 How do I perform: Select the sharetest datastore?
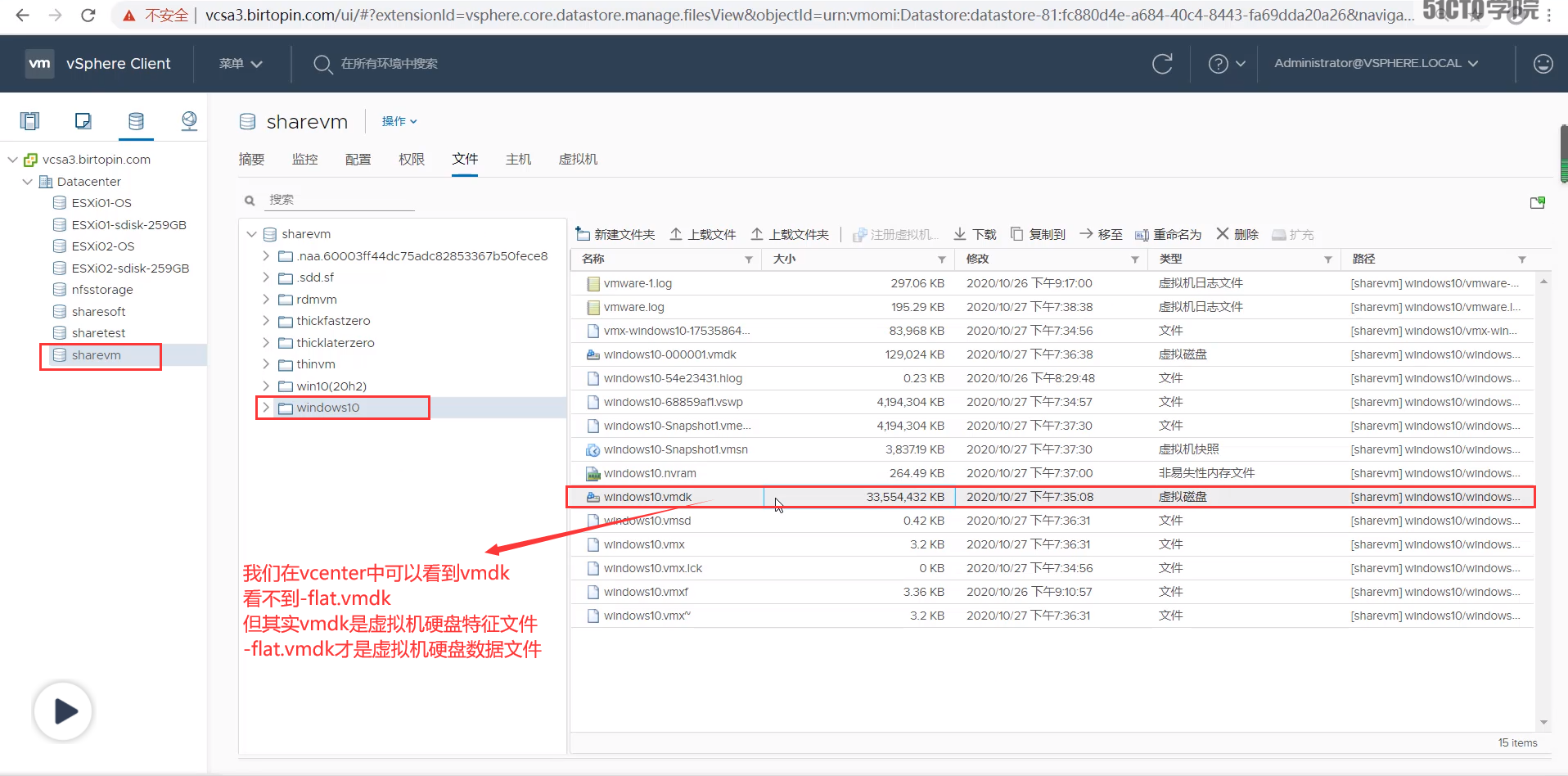pyautogui.click(x=99, y=333)
